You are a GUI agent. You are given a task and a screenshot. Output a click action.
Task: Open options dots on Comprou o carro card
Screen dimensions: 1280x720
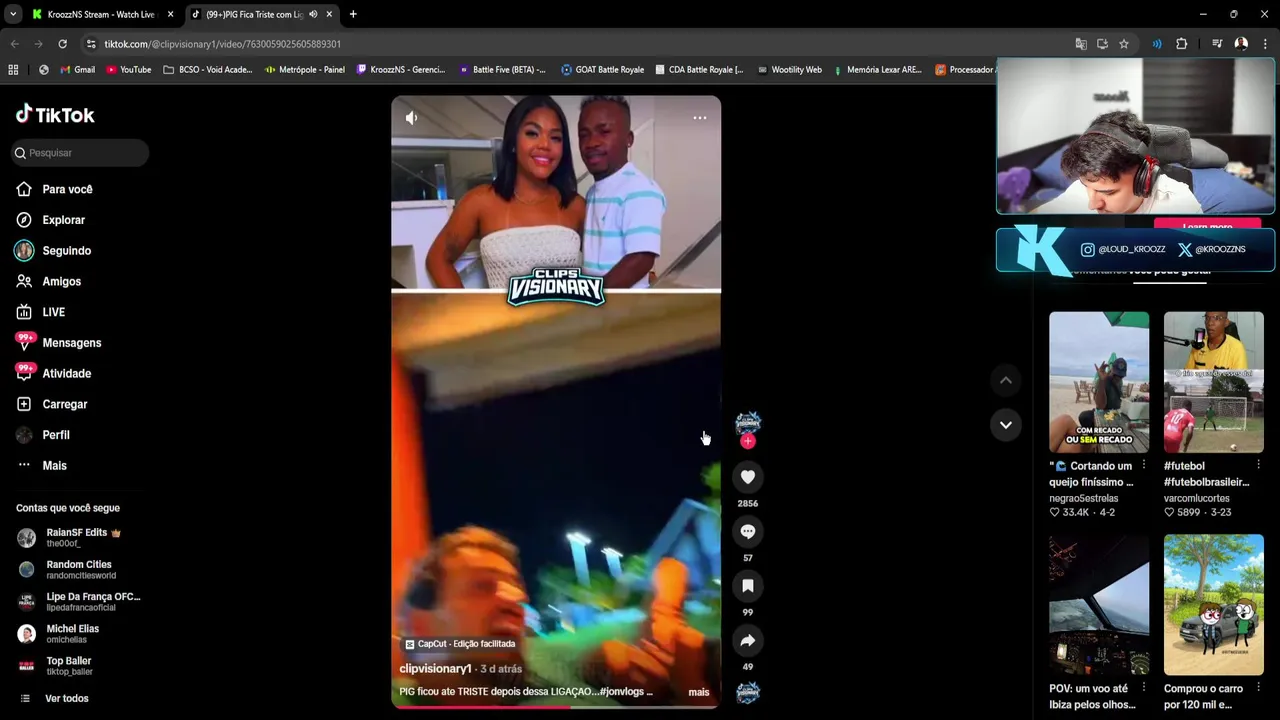pyautogui.click(x=1258, y=689)
